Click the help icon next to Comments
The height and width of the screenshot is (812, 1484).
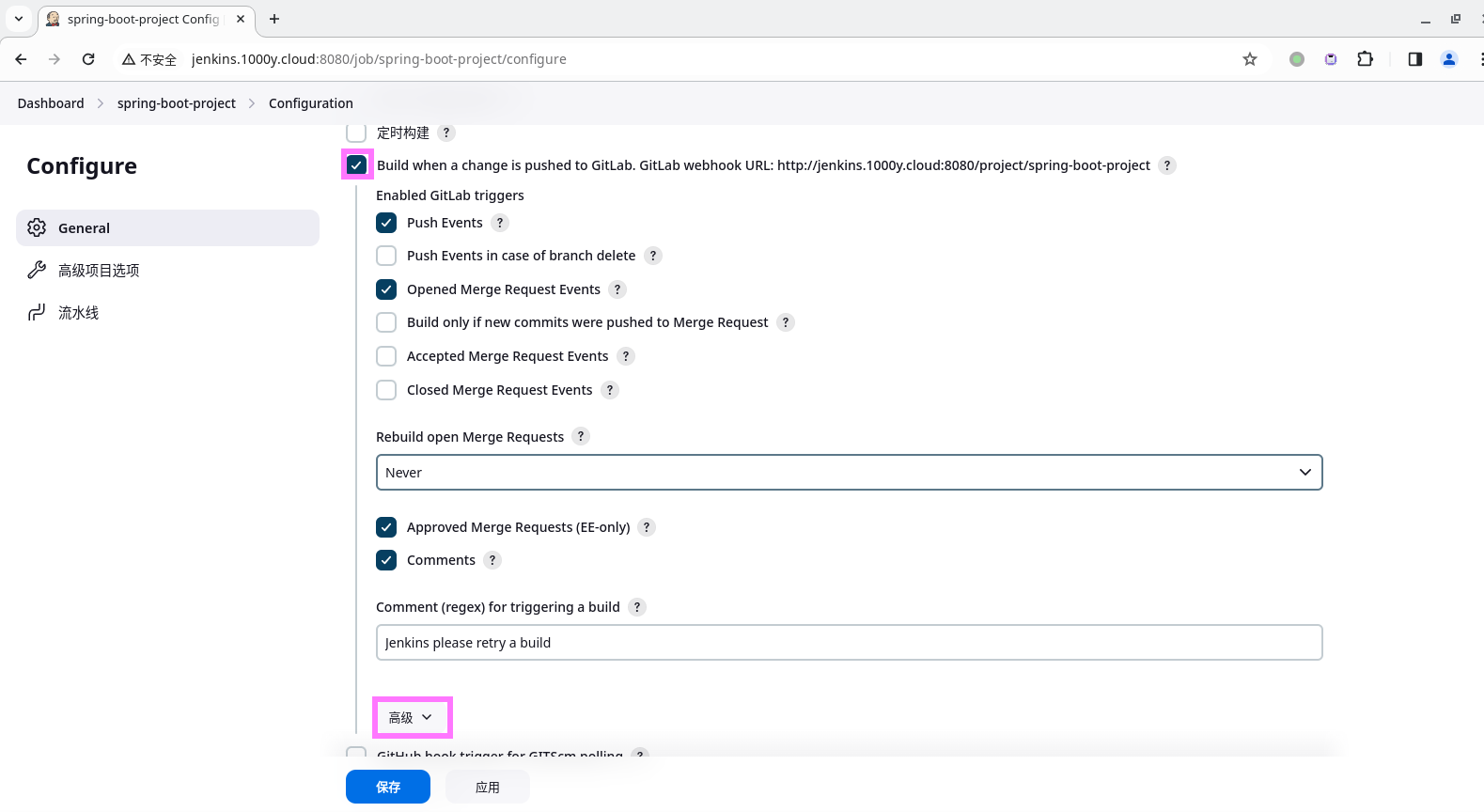click(x=492, y=560)
